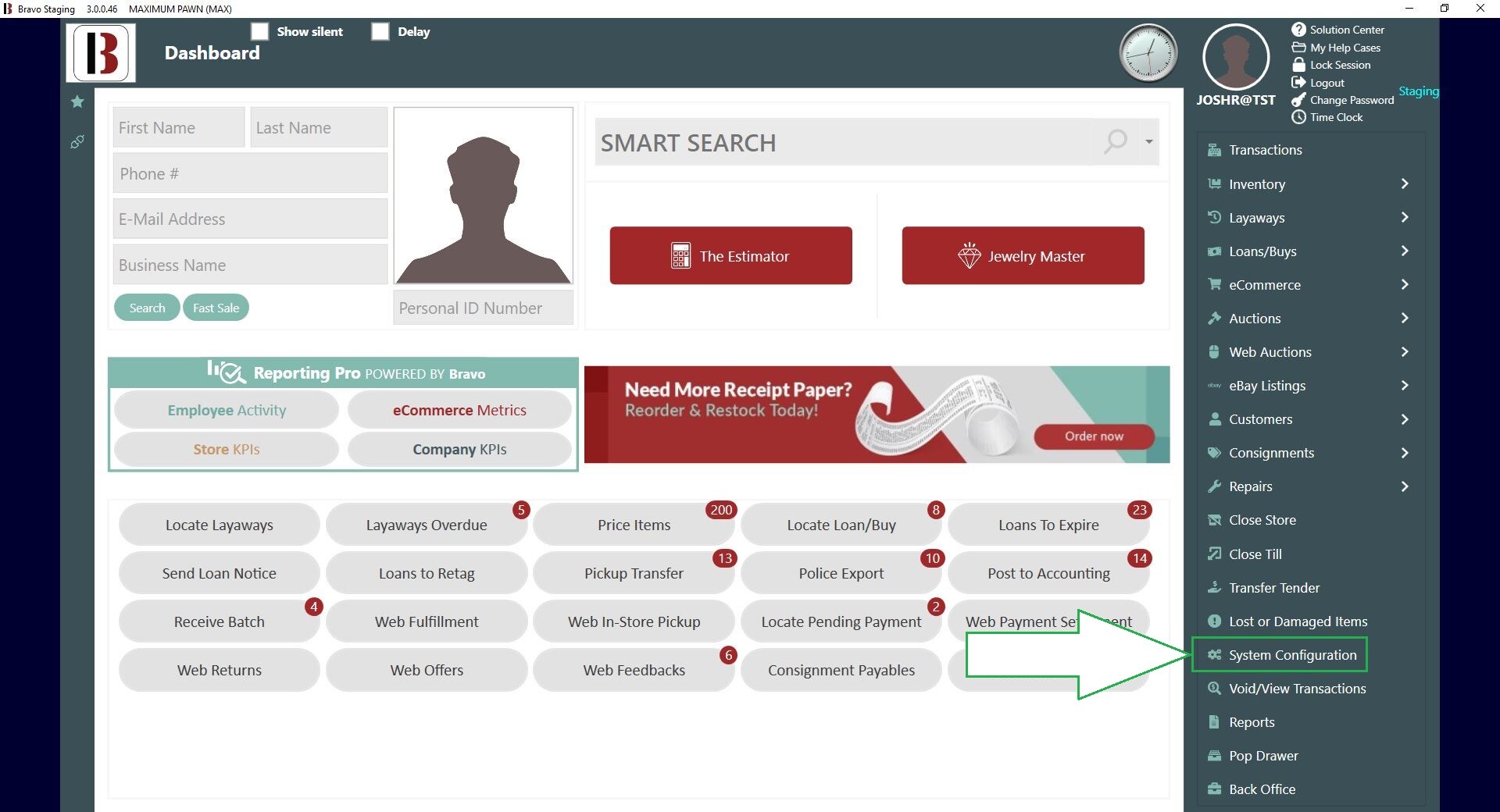Click the JOSHR@TST user avatar

pyautogui.click(x=1236, y=57)
